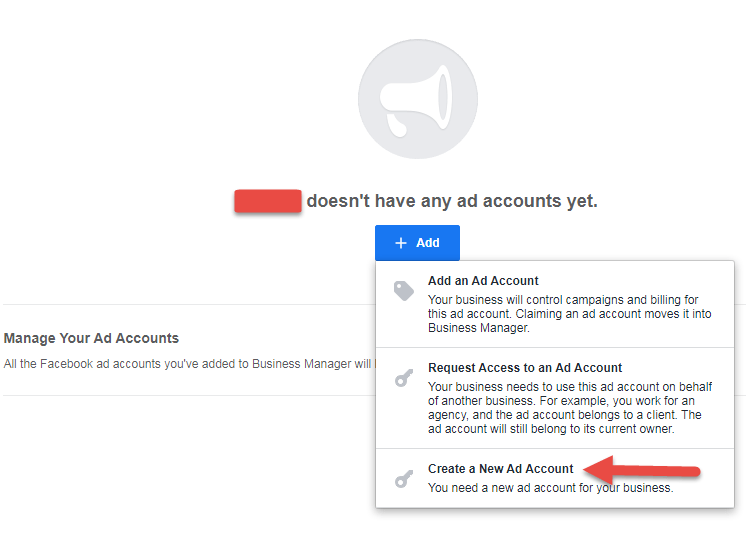
Task: Click key icon beside Request Access option
Action: pos(404,379)
